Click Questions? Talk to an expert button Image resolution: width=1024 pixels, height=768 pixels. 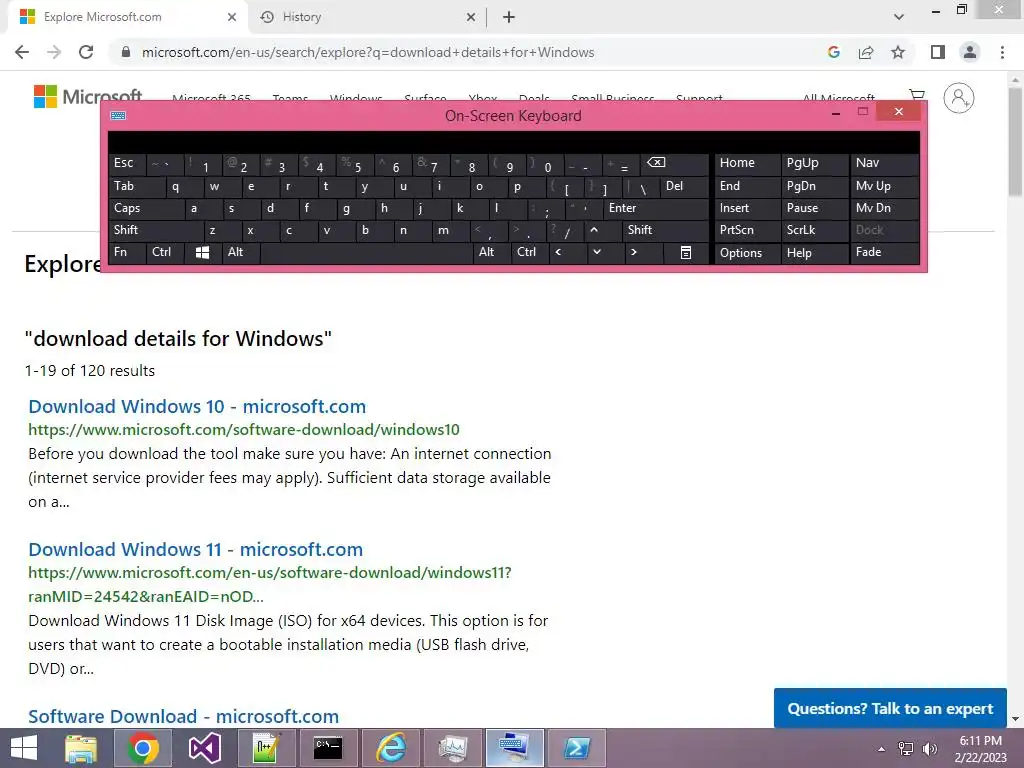click(890, 709)
